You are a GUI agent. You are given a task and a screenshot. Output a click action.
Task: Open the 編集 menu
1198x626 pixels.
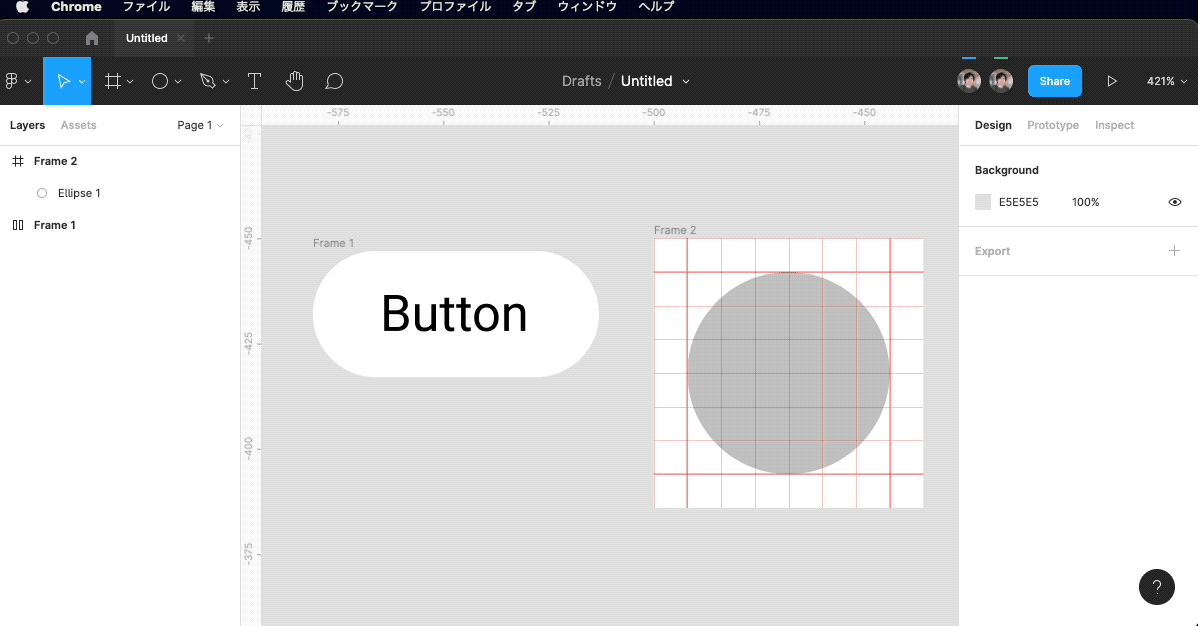(x=203, y=7)
